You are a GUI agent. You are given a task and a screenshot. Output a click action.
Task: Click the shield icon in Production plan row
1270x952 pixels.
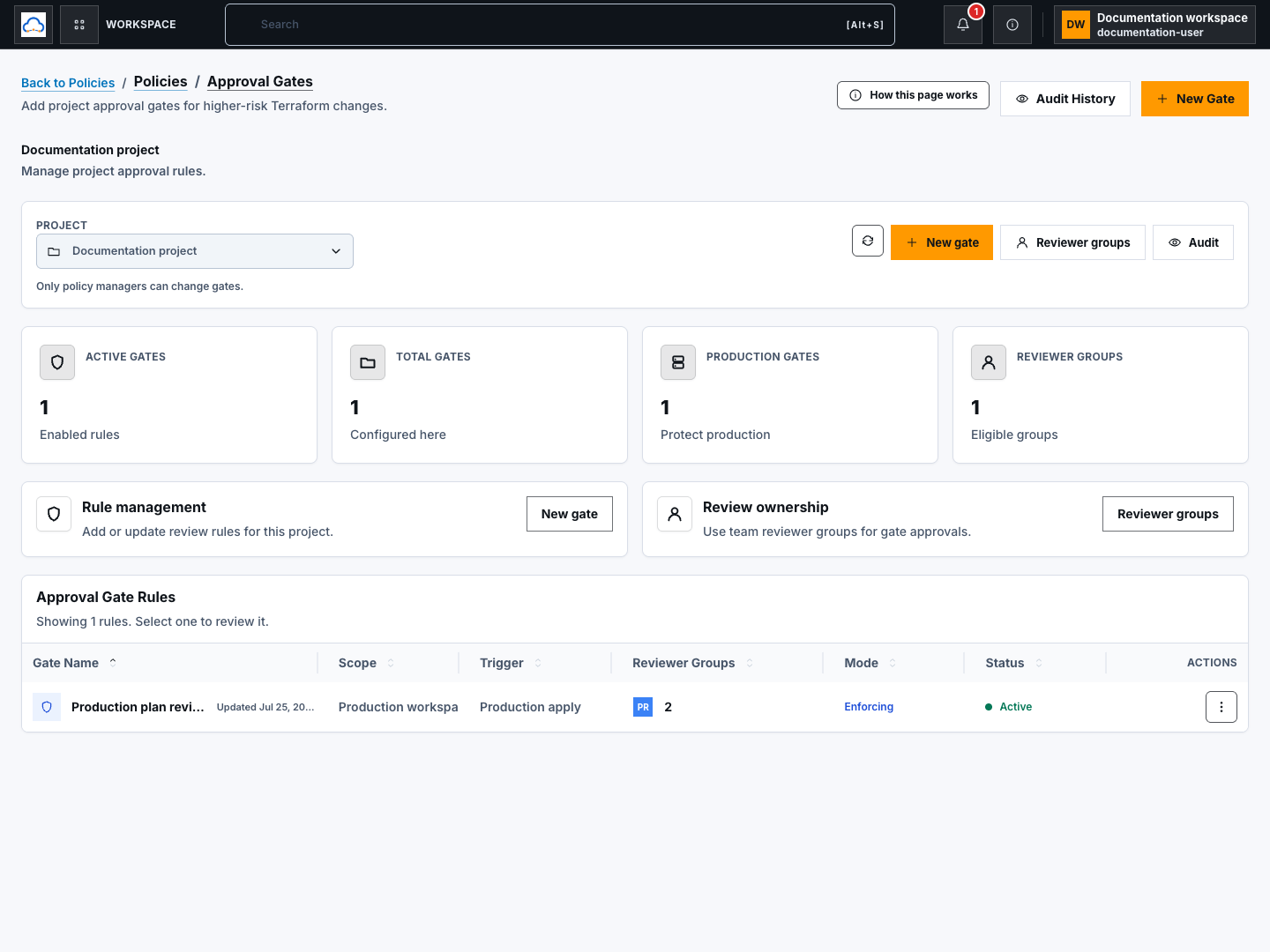pos(47,707)
